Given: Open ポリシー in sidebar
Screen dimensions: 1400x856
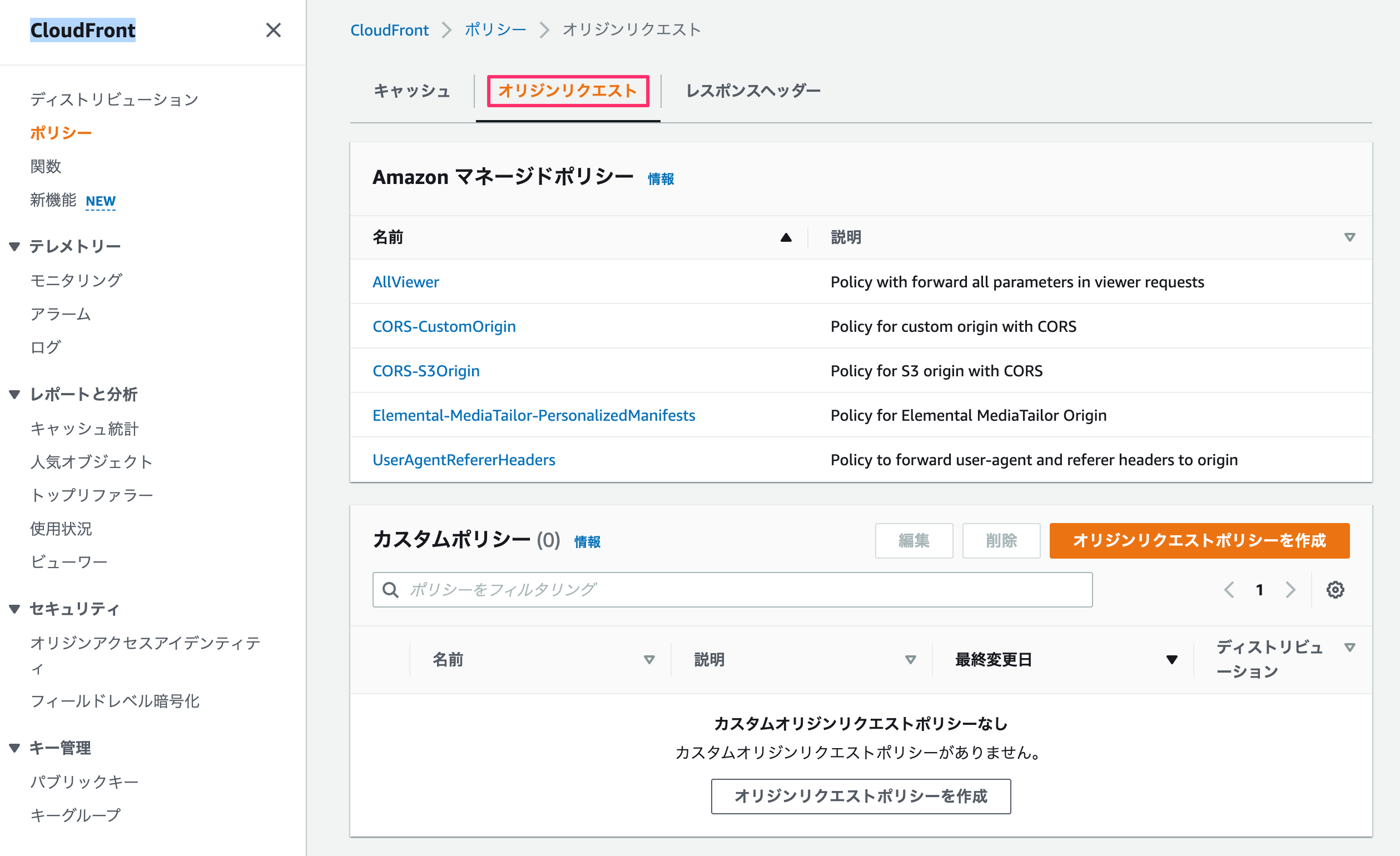Looking at the screenshot, I should (x=61, y=133).
